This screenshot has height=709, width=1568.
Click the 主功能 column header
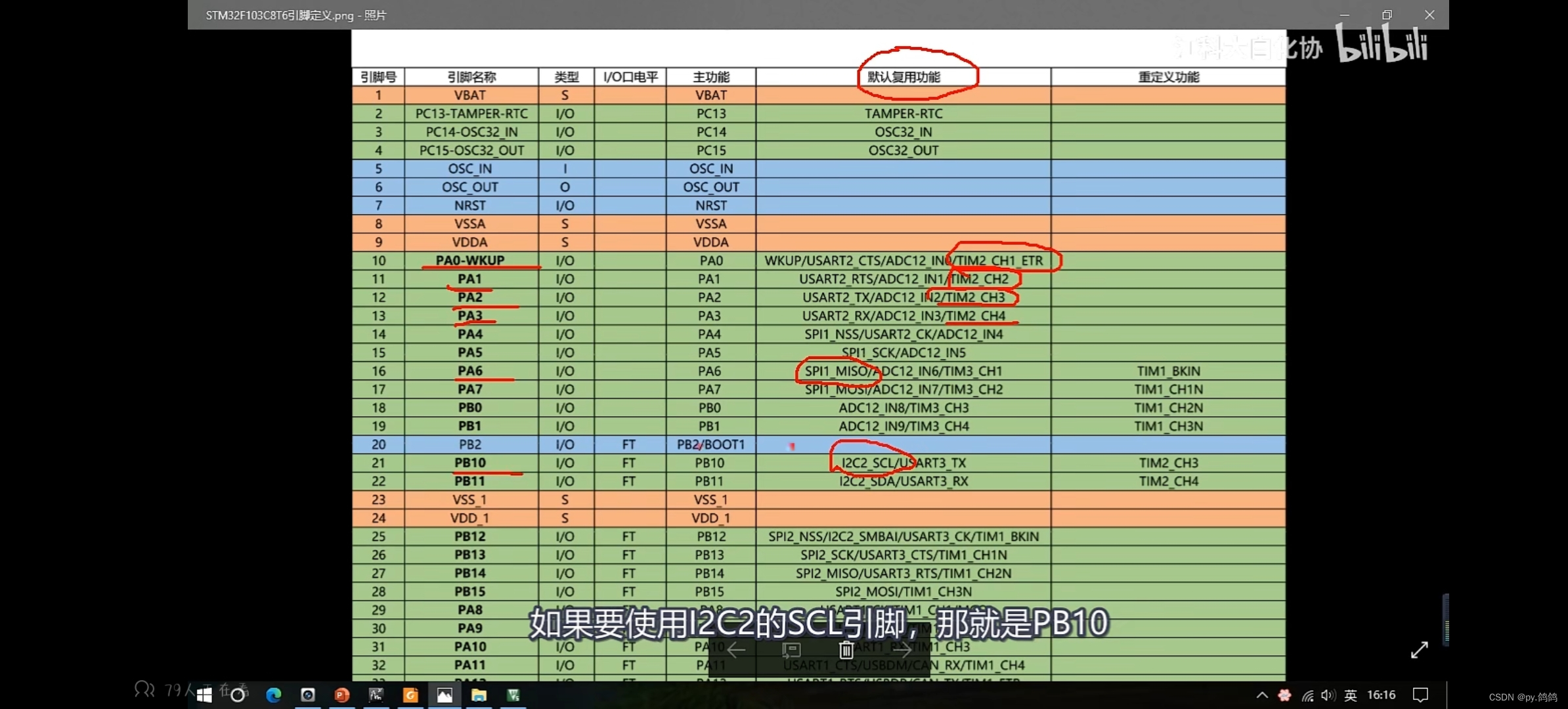pos(711,77)
